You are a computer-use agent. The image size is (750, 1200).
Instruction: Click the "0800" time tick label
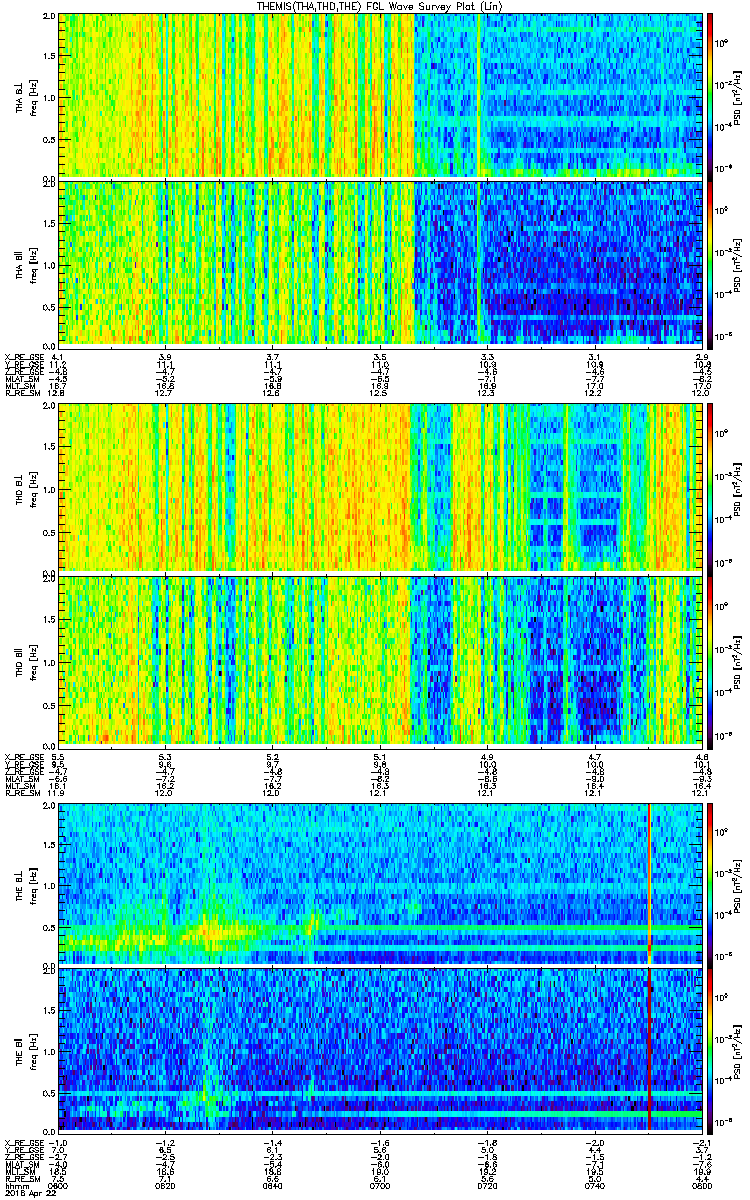[700, 1185]
